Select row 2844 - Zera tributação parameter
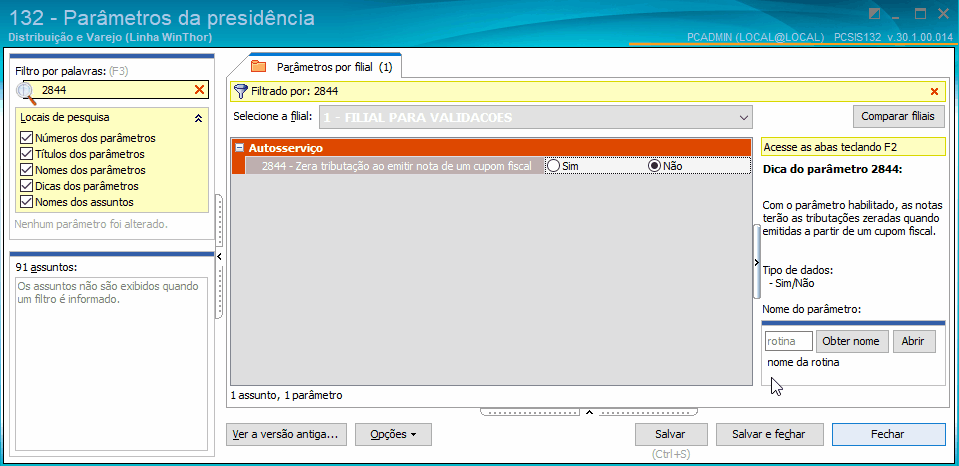 pos(396,166)
